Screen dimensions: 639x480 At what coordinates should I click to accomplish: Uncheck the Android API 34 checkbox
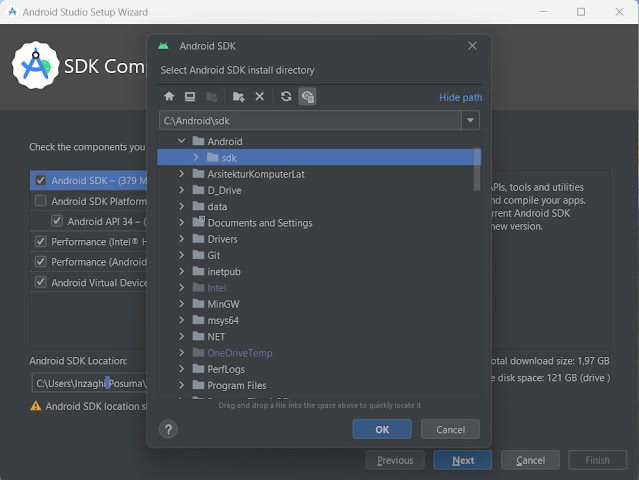pyautogui.click(x=57, y=221)
